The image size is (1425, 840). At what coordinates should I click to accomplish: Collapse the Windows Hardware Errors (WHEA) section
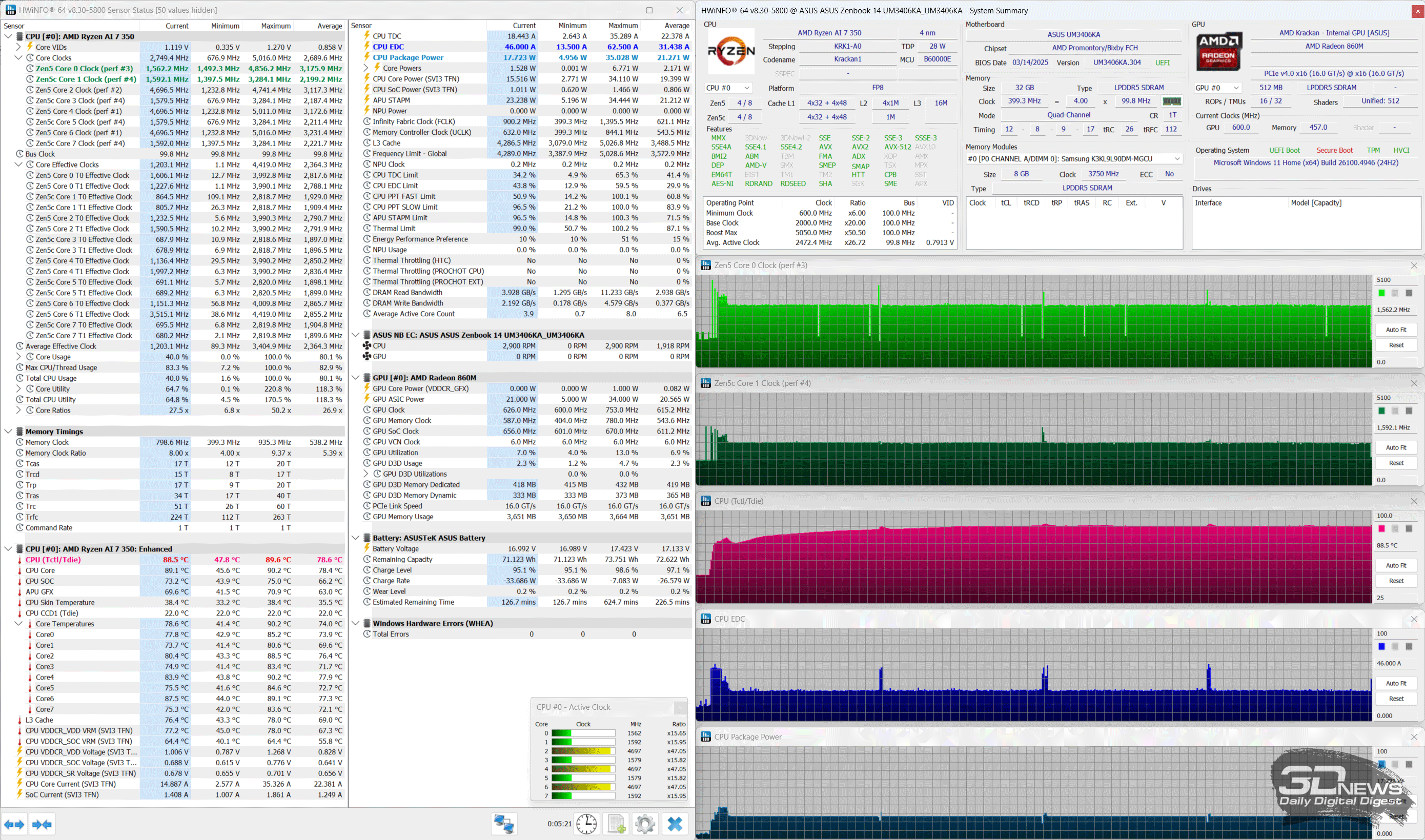click(x=356, y=623)
